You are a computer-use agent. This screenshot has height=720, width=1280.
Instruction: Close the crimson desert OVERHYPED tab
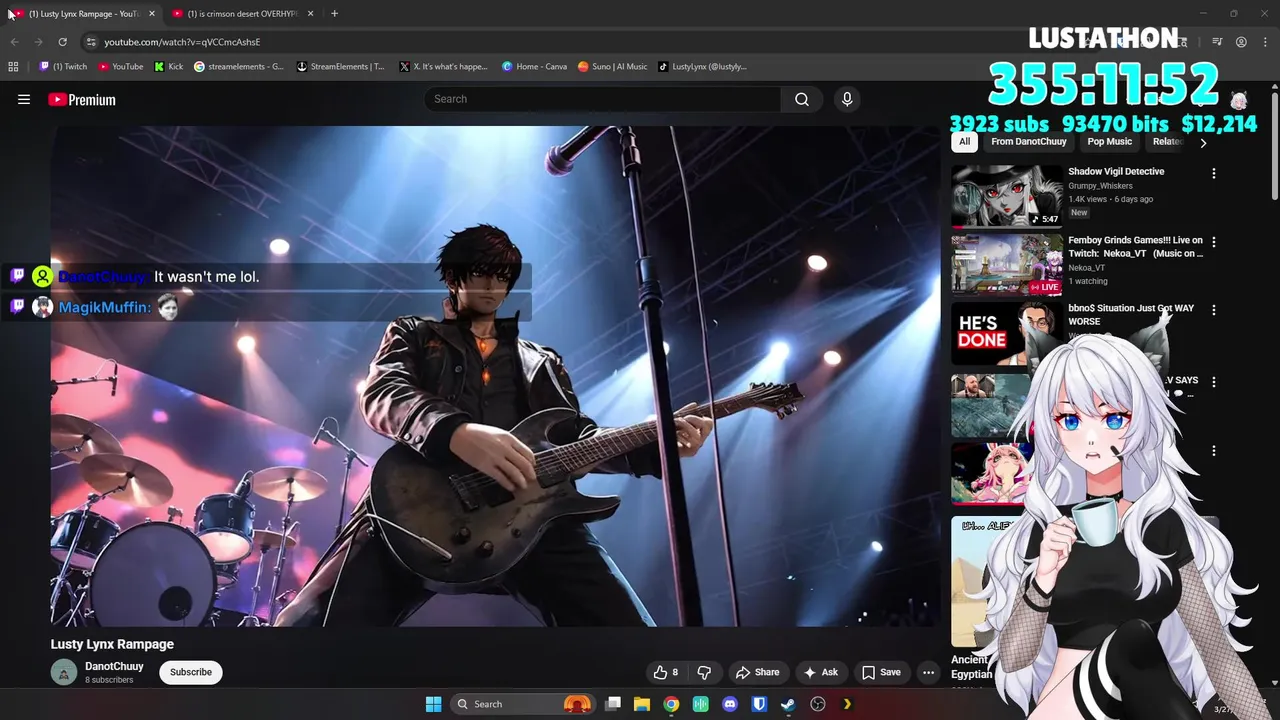click(310, 14)
